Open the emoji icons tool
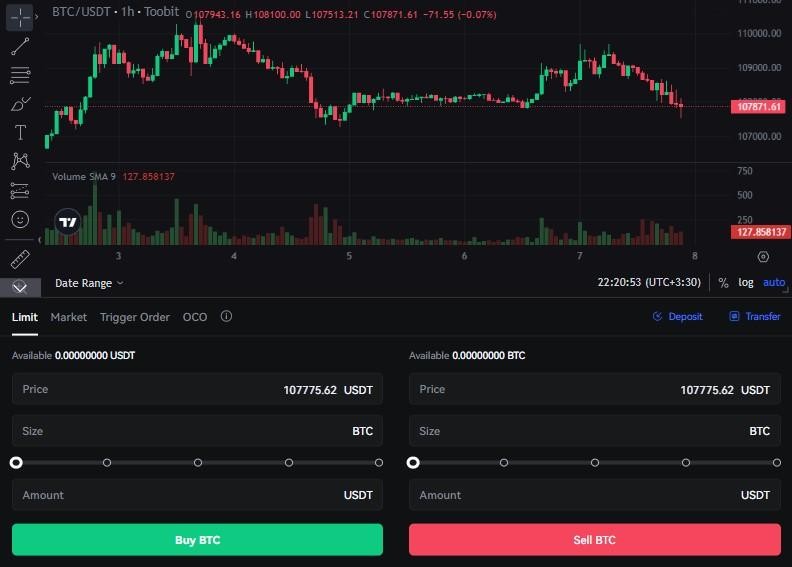Screen dimensions: 792x567 20,219
